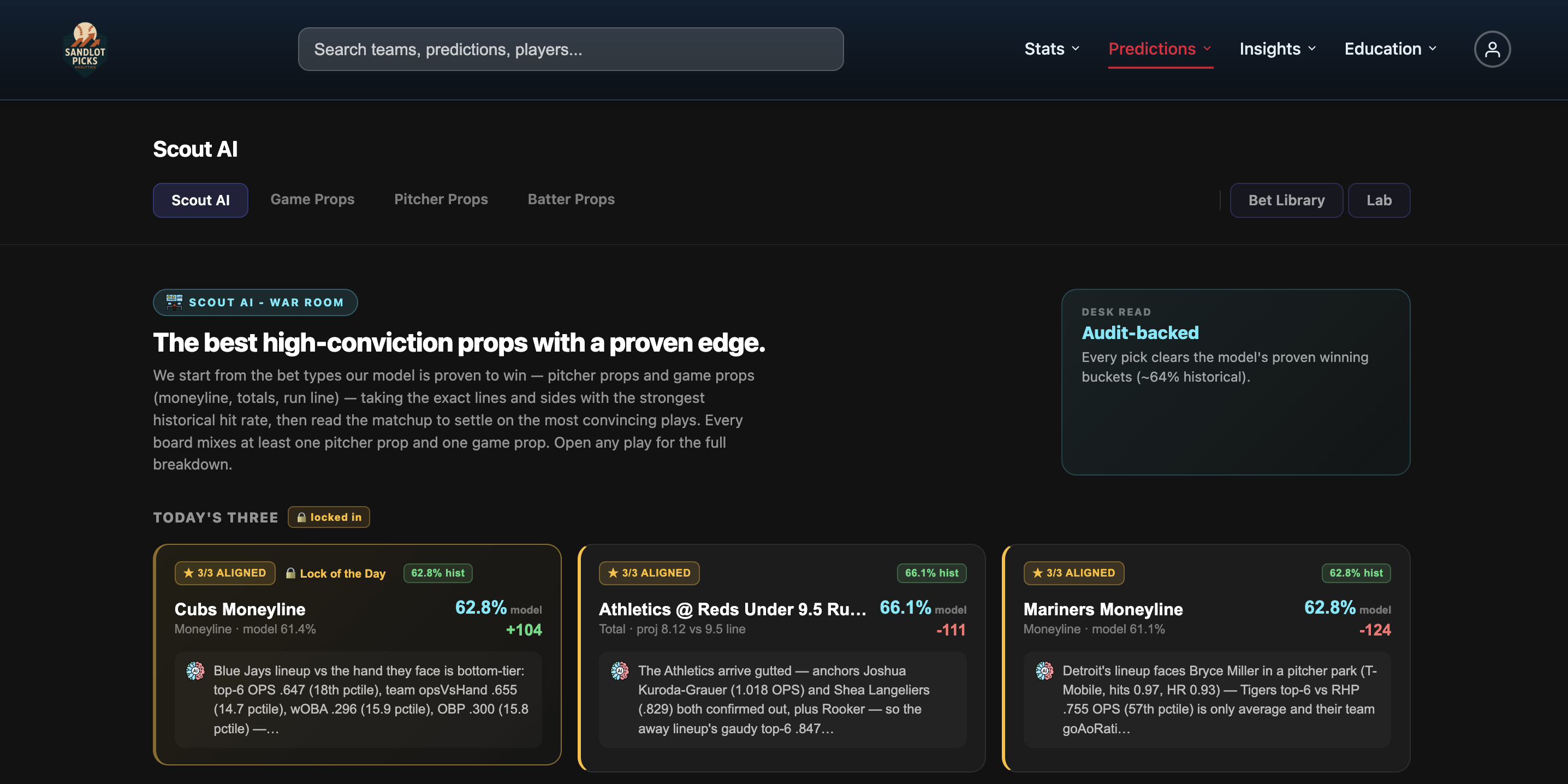Click the star icon on Mariners Moneyline card
The image size is (1568, 784).
click(1038, 573)
